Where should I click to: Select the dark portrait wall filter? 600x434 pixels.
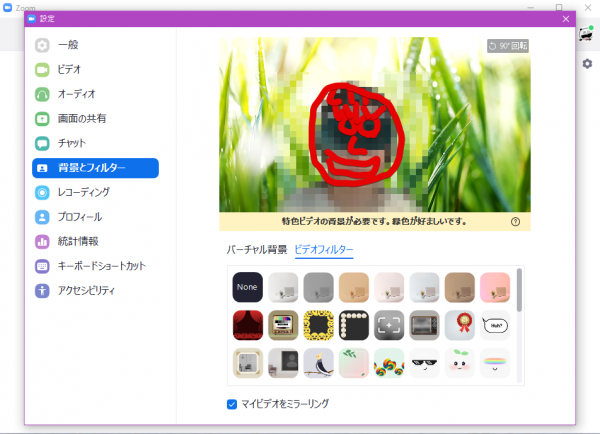coord(283,363)
